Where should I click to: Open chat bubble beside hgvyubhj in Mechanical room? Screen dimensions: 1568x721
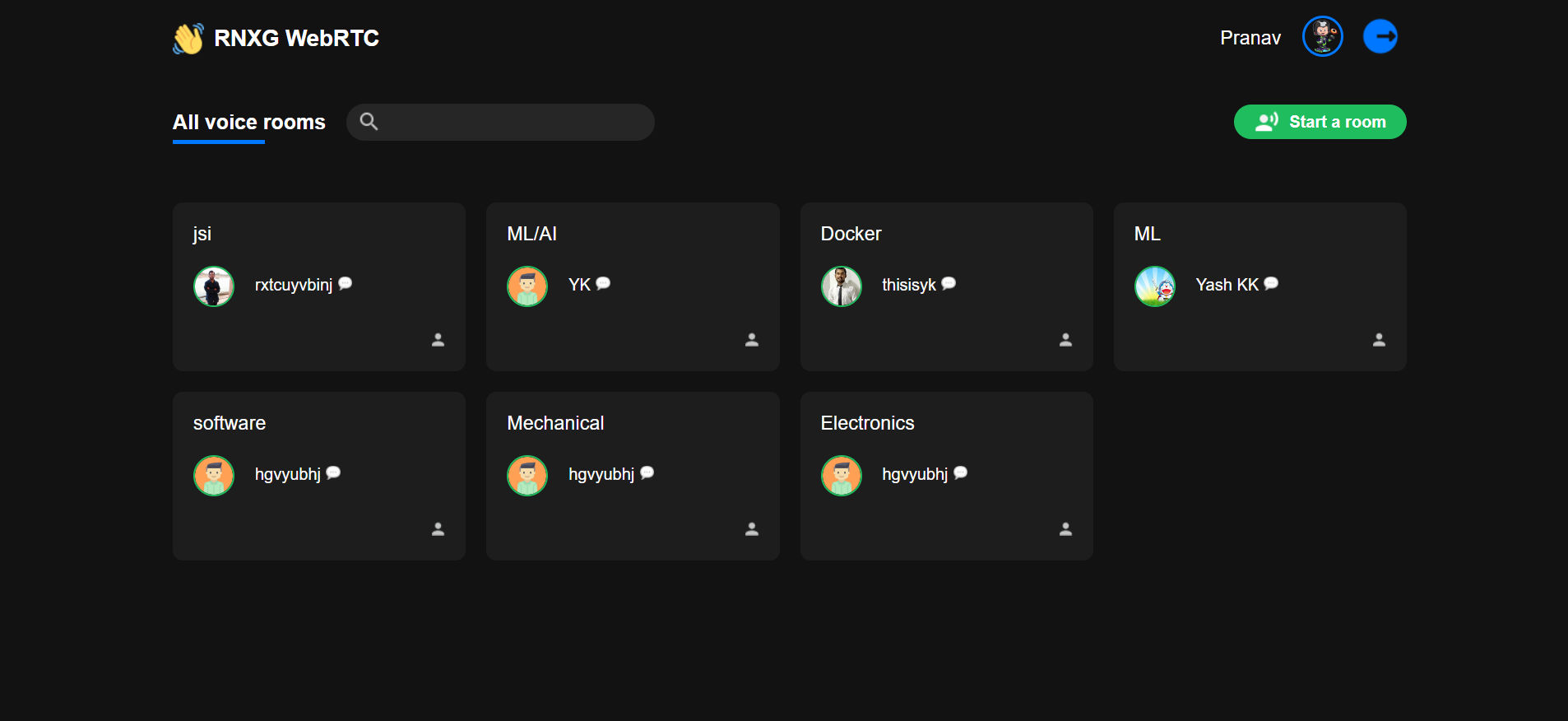[x=647, y=472]
